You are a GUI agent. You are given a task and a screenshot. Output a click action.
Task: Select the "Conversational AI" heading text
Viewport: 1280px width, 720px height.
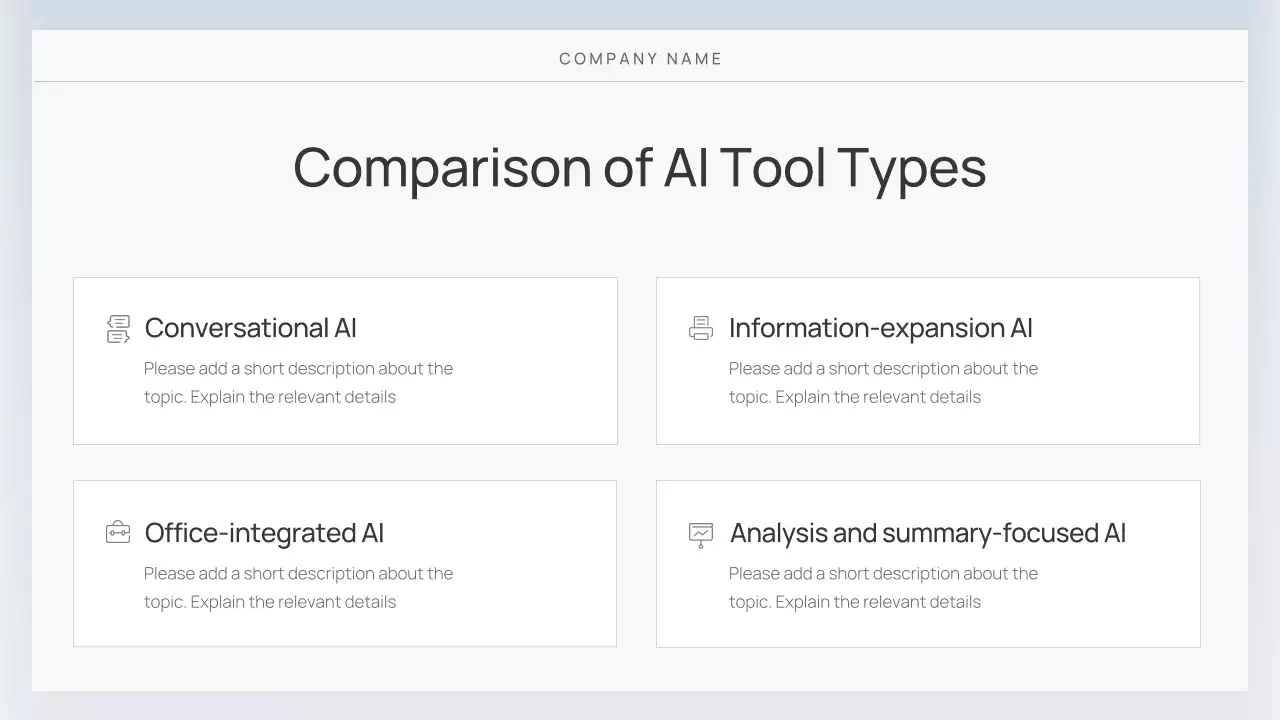(250, 328)
